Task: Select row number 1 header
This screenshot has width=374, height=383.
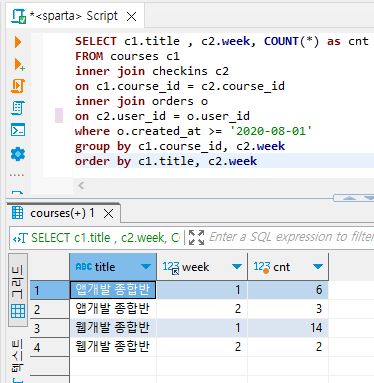Action: coord(49,290)
